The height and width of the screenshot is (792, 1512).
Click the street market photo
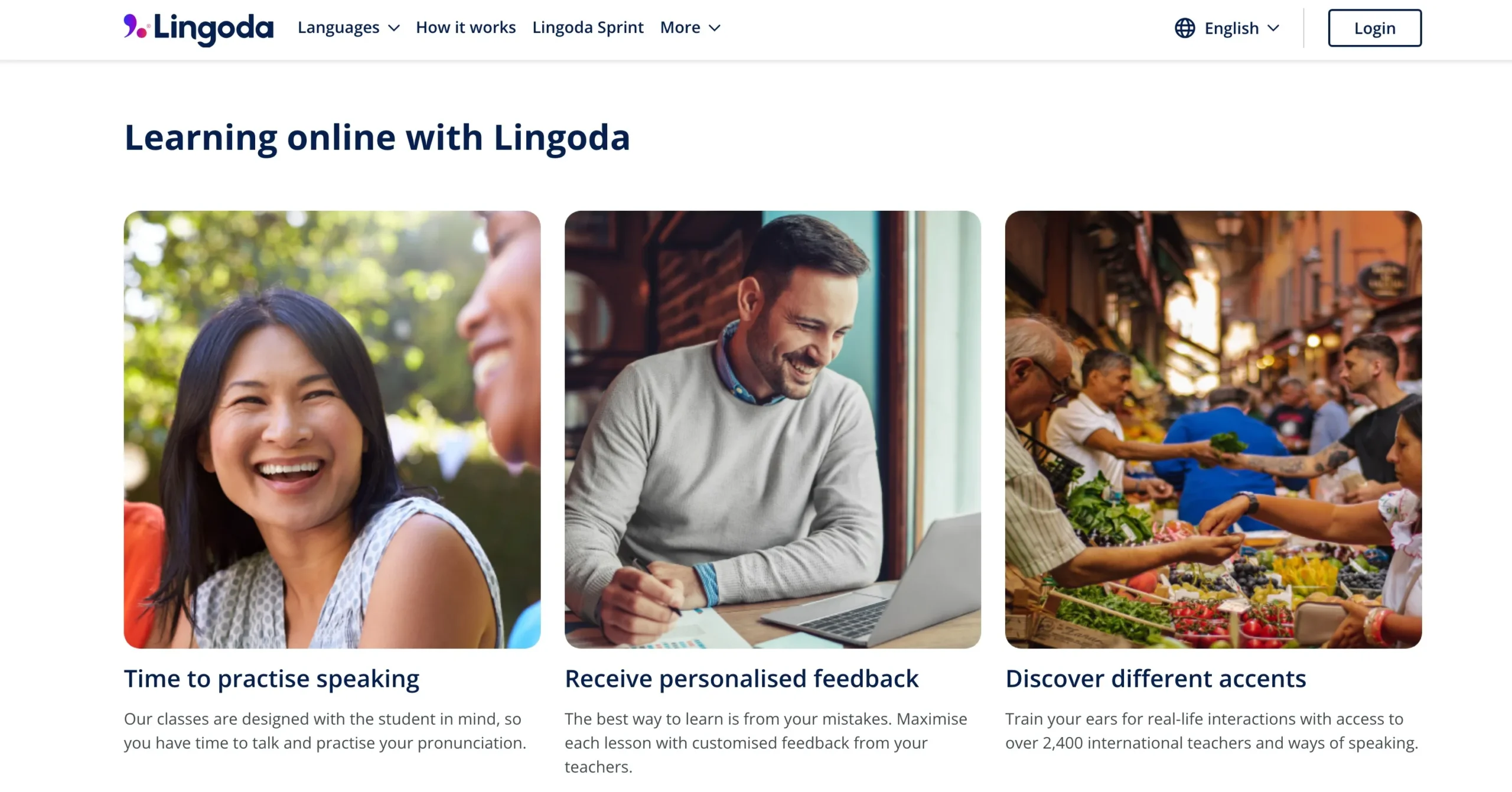pos(1213,429)
